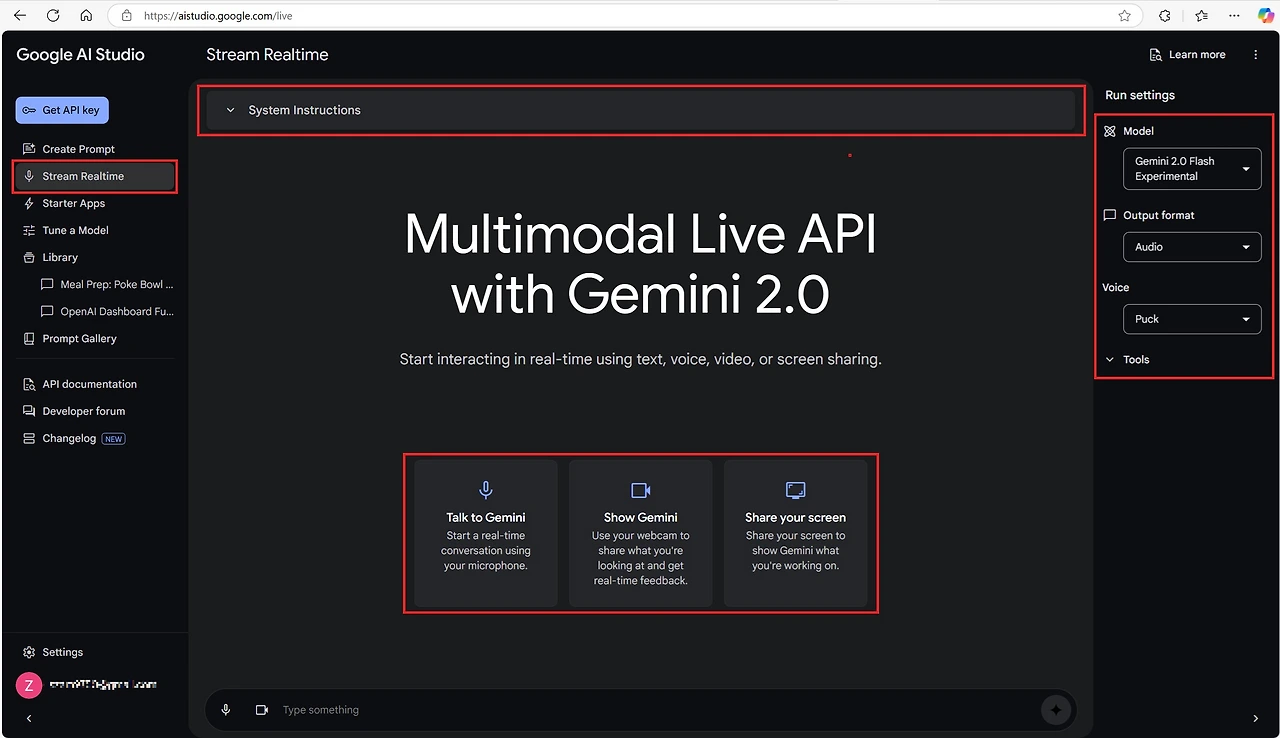Select the Share your screen card
The height and width of the screenshot is (738, 1280).
point(796,533)
